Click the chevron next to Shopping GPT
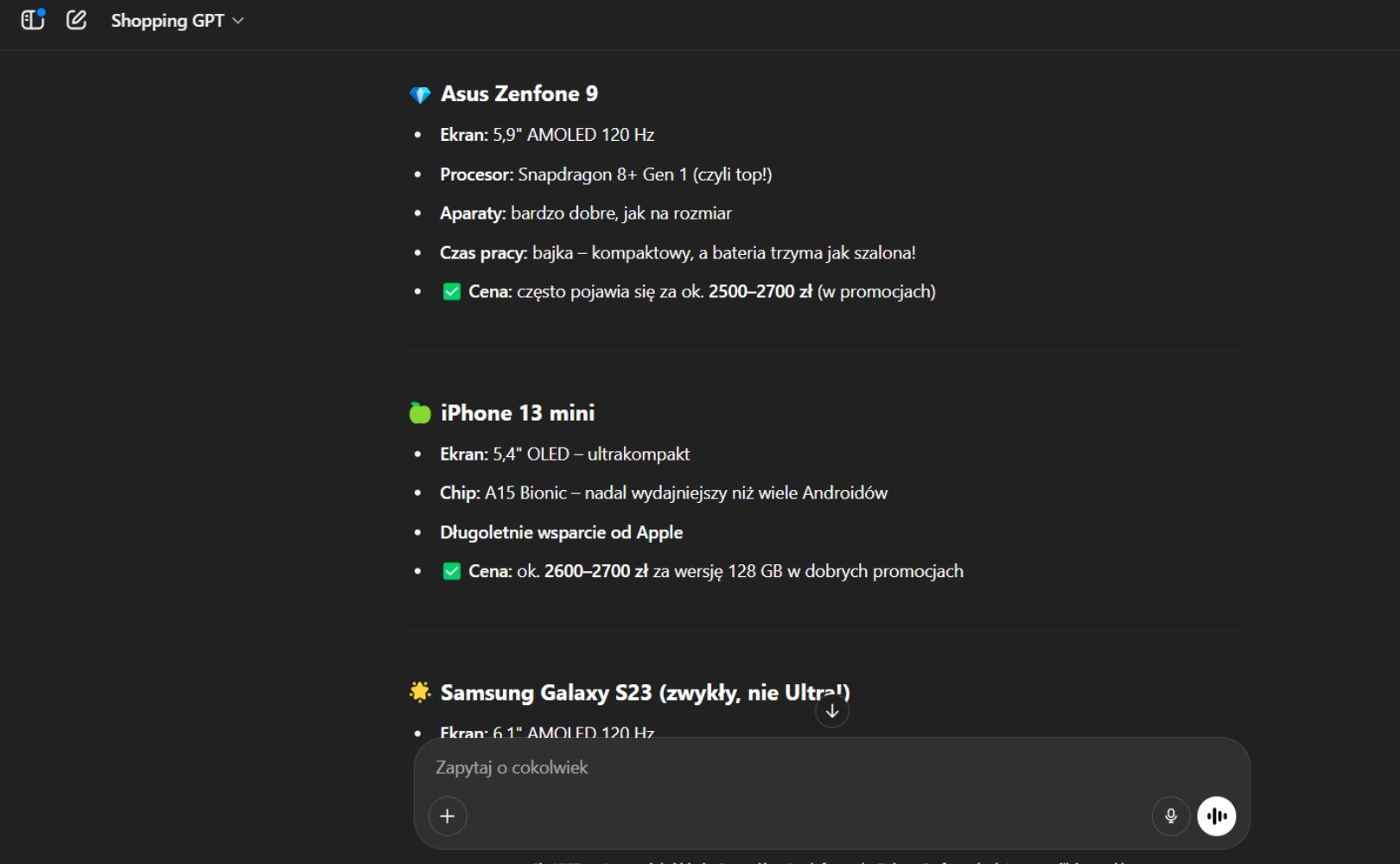The height and width of the screenshot is (864, 1400). coord(239,21)
